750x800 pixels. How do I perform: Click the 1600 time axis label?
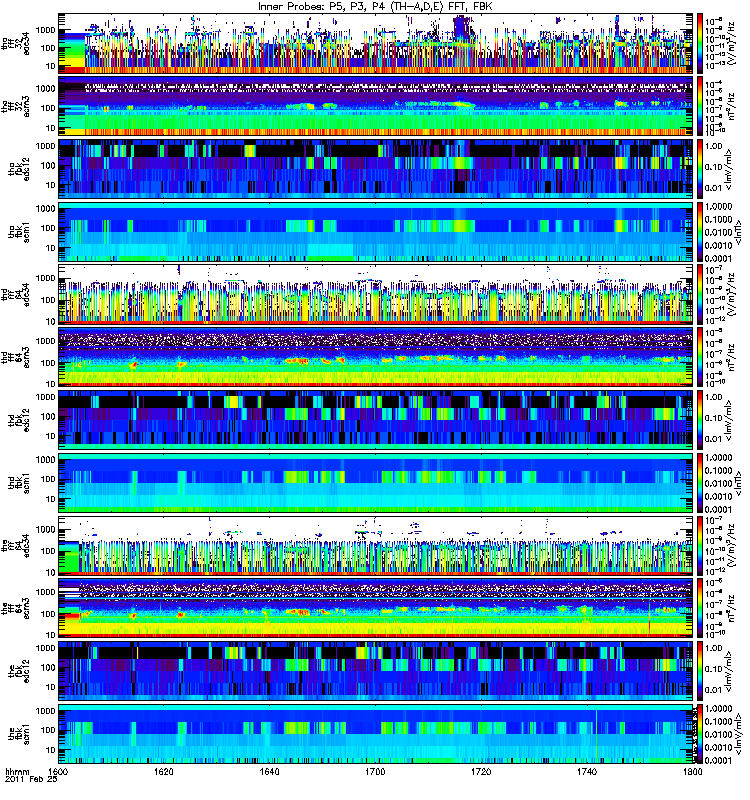[58, 771]
